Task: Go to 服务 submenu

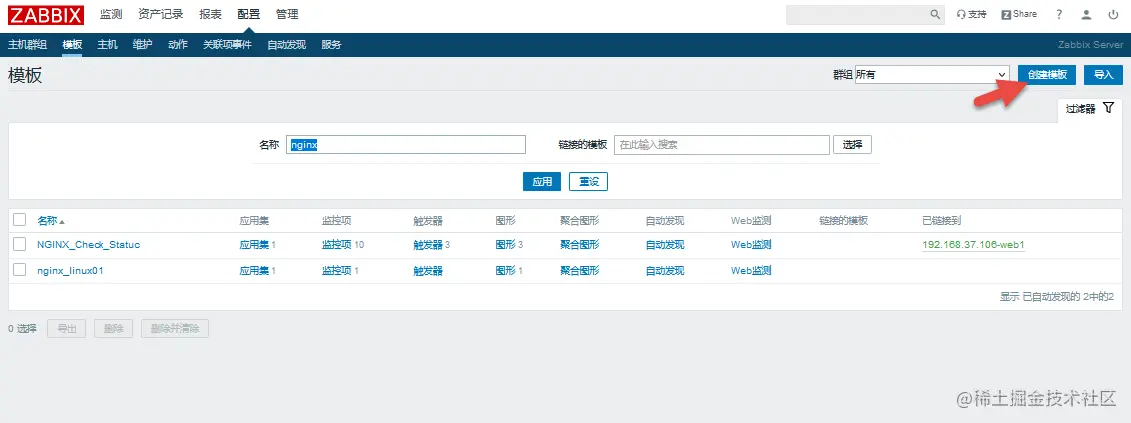Action: tap(331, 45)
